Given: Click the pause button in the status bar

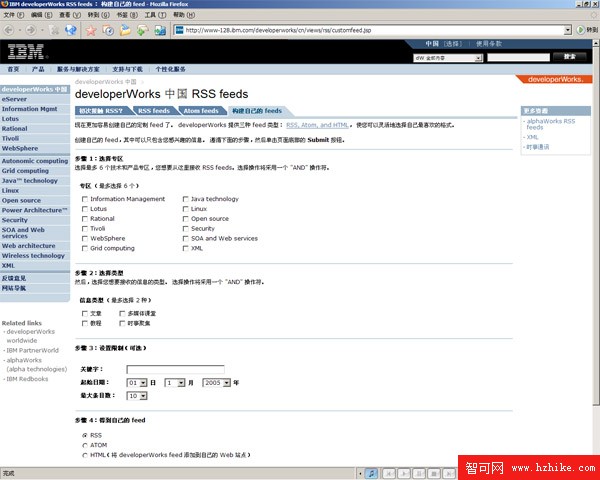Looking at the screenshot, I should [x=419, y=473].
